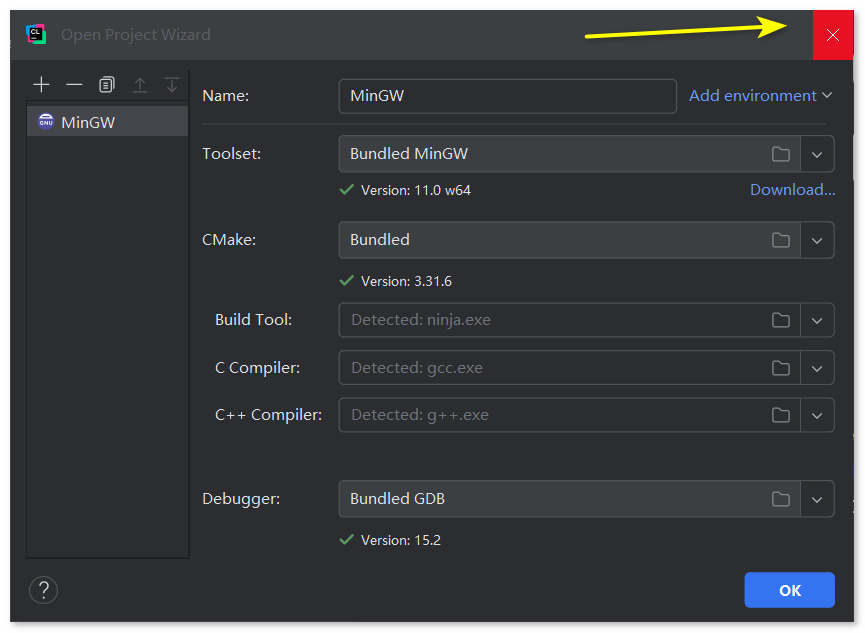Close the Open Project Wizard dialog
865x633 pixels.
[x=833, y=35]
